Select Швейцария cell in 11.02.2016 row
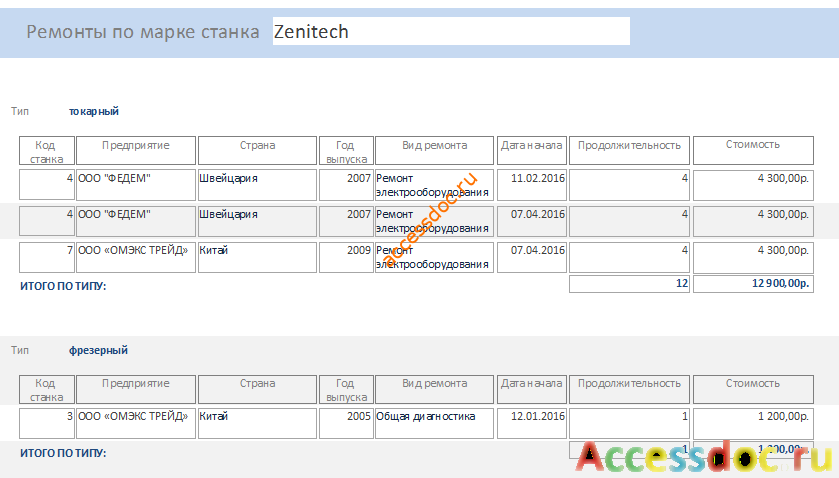 click(257, 185)
